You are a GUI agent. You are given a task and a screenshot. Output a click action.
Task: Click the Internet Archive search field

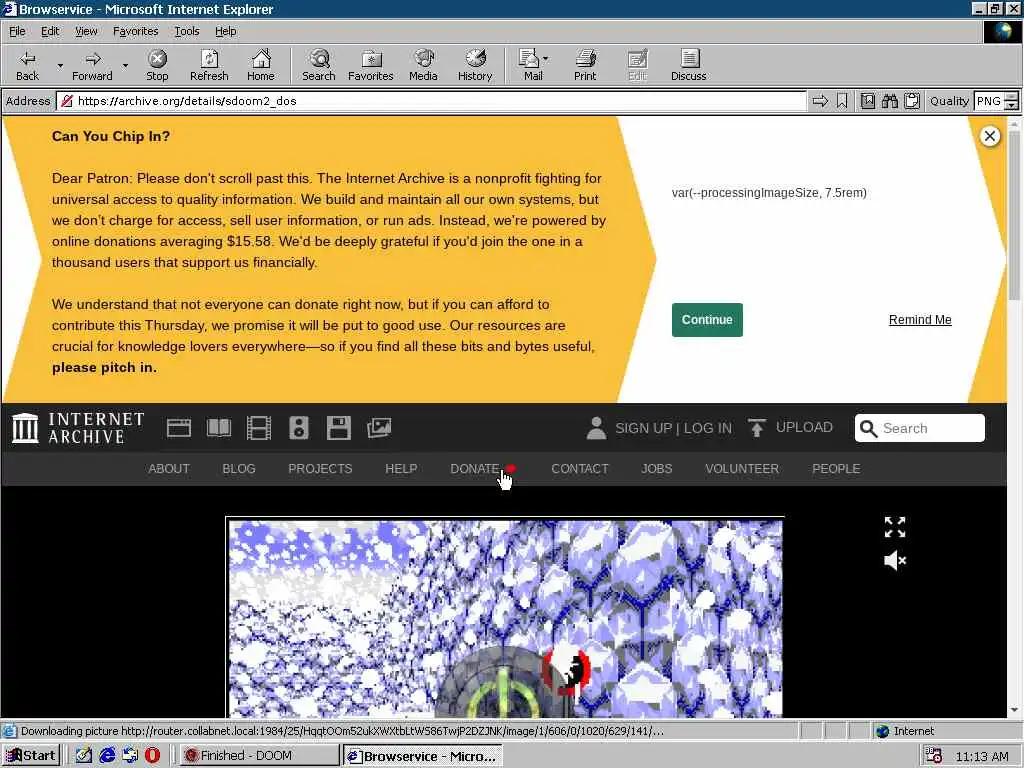(x=920, y=428)
